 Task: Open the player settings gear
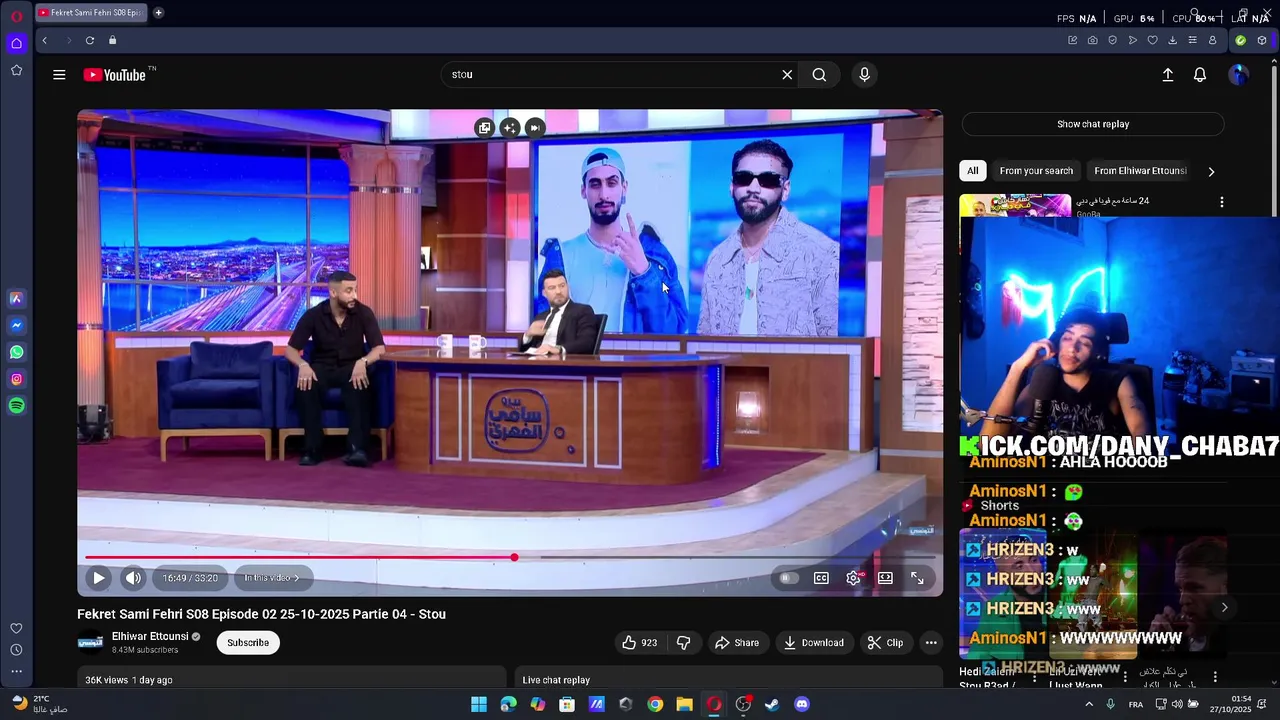coord(853,578)
